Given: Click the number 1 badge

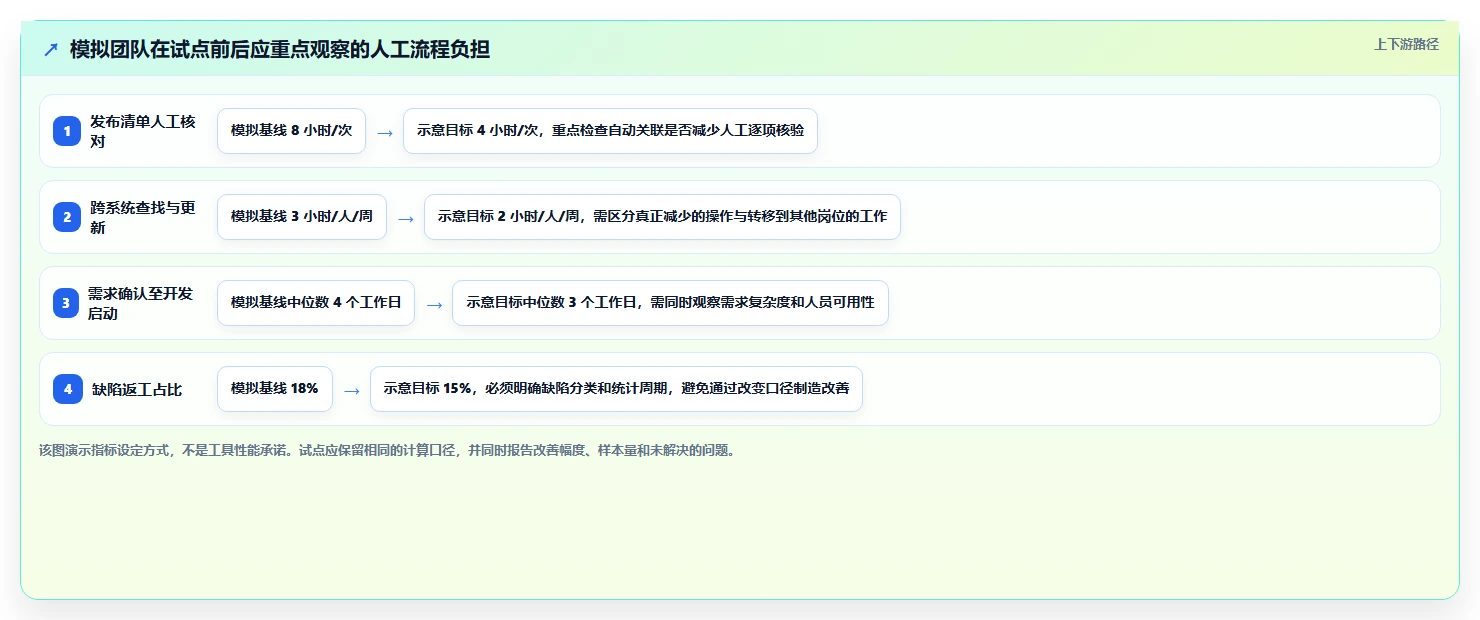Looking at the screenshot, I should (x=67, y=131).
